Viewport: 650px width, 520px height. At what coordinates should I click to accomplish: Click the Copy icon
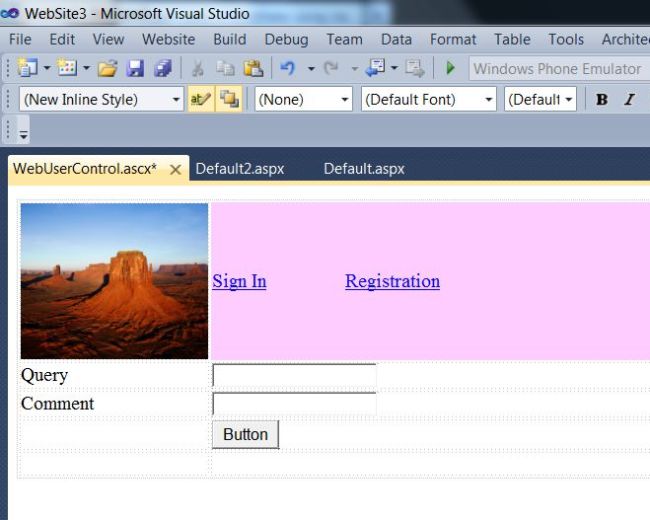[225, 68]
